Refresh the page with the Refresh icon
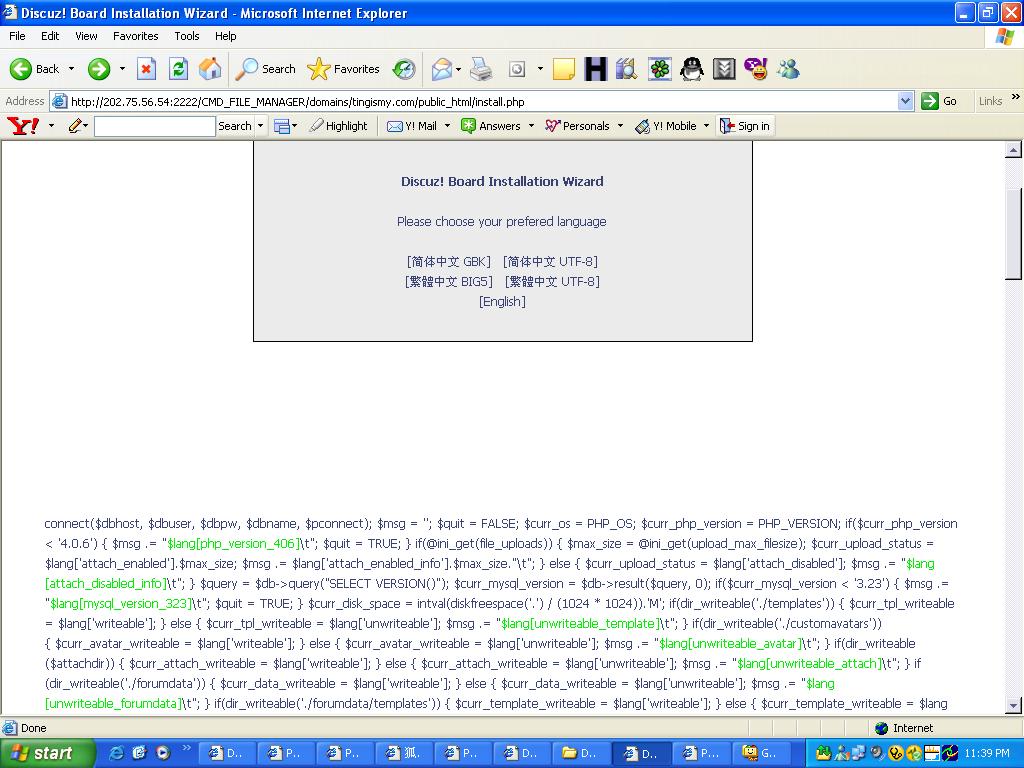Image resolution: width=1024 pixels, height=768 pixels. click(178, 69)
